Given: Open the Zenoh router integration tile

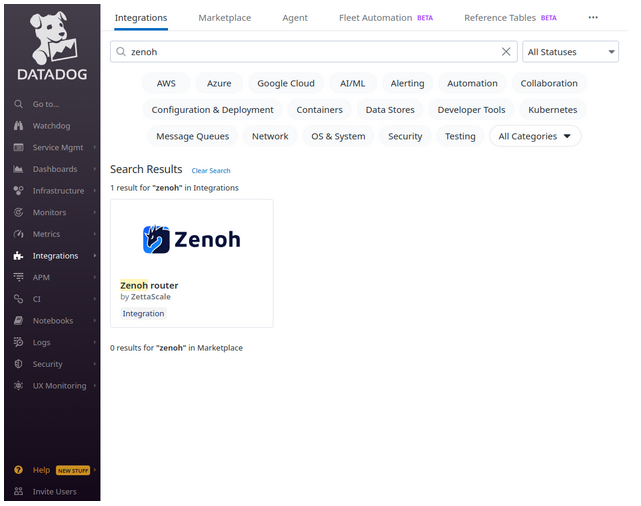Looking at the screenshot, I should 191,263.
